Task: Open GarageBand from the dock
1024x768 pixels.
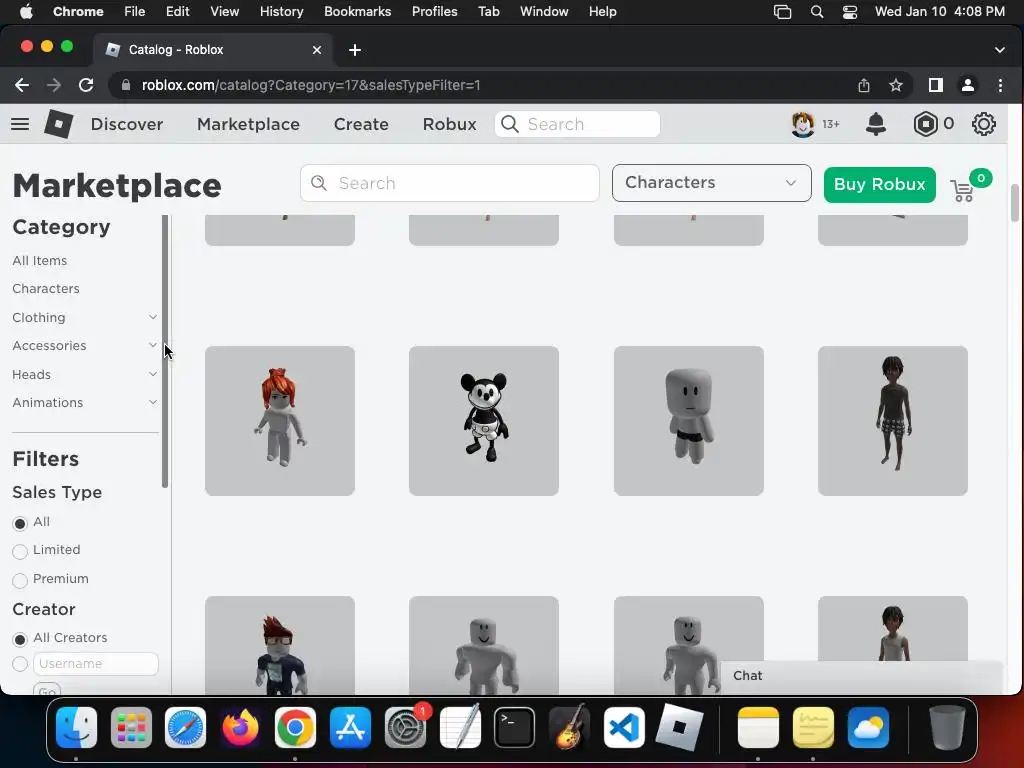Action: tap(569, 727)
